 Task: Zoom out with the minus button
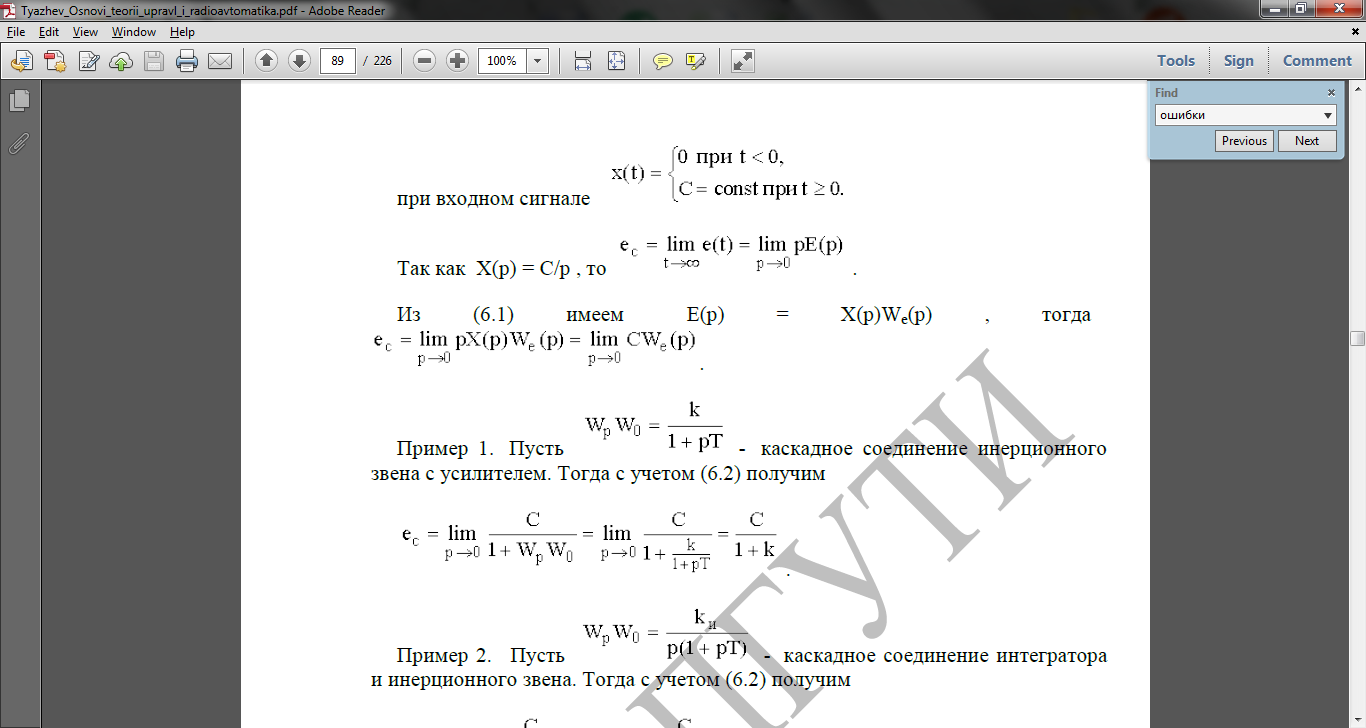[425, 61]
